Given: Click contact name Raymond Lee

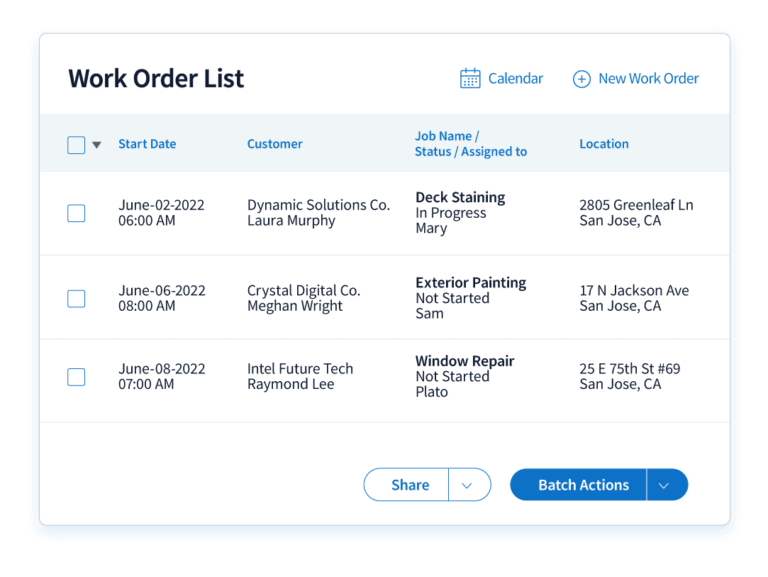Looking at the screenshot, I should [x=290, y=384].
